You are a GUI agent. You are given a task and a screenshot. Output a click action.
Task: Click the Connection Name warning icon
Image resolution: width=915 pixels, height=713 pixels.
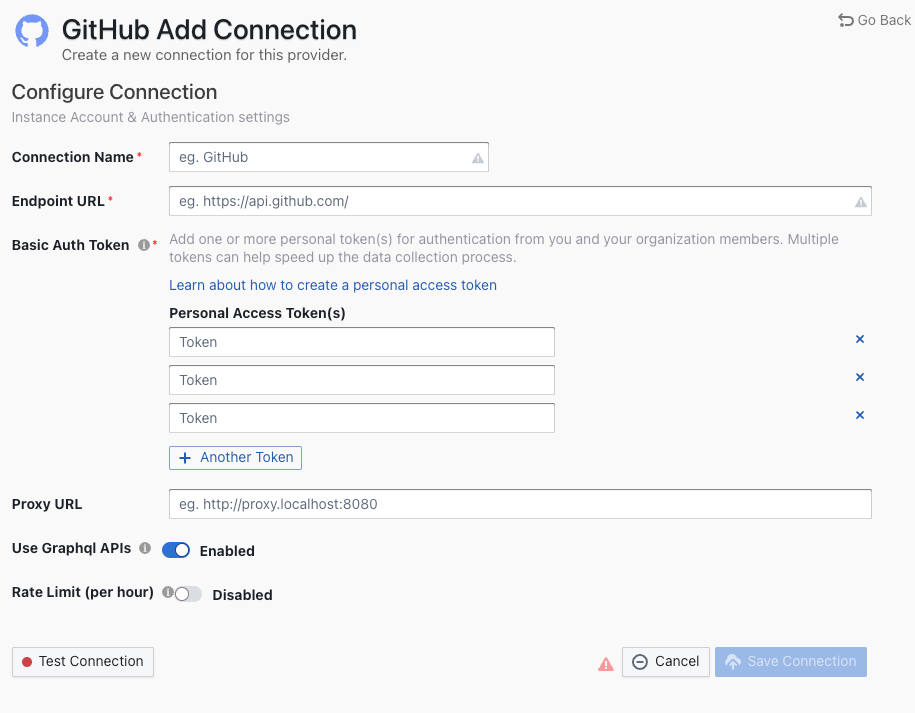[477, 158]
